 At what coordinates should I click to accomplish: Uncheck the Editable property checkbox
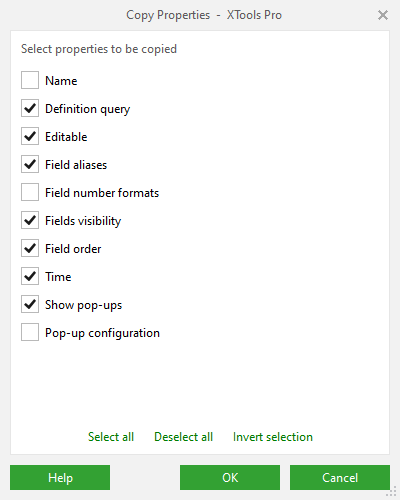click(30, 136)
